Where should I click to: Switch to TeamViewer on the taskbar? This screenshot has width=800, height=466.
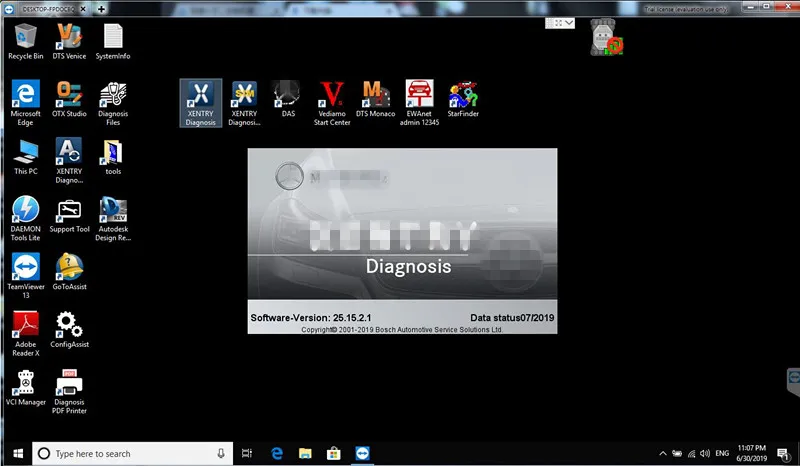(x=362, y=453)
